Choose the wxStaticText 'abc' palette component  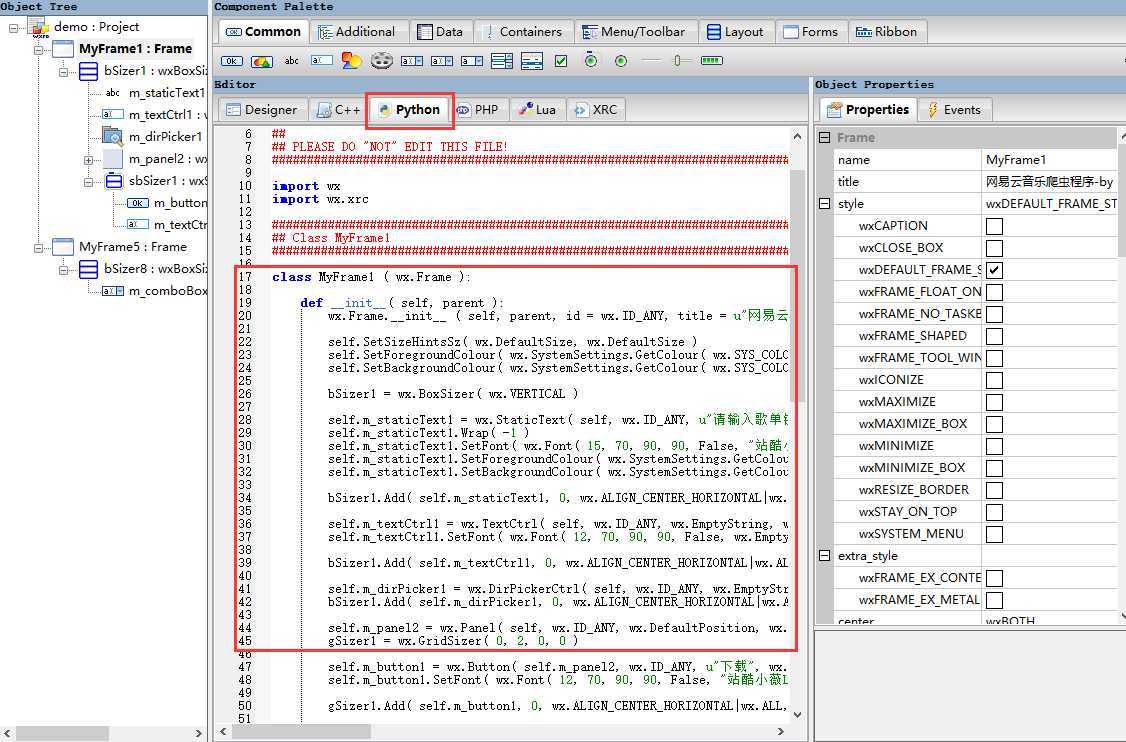[x=292, y=61]
